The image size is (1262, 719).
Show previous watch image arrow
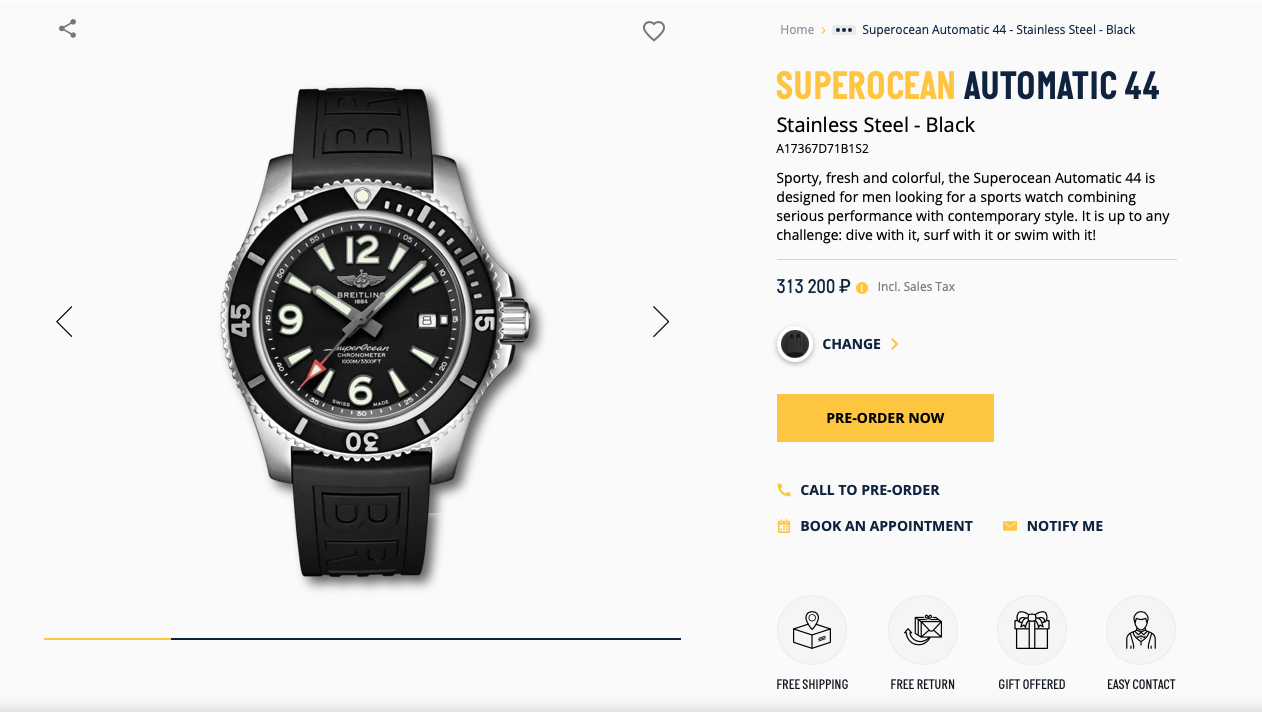65,321
